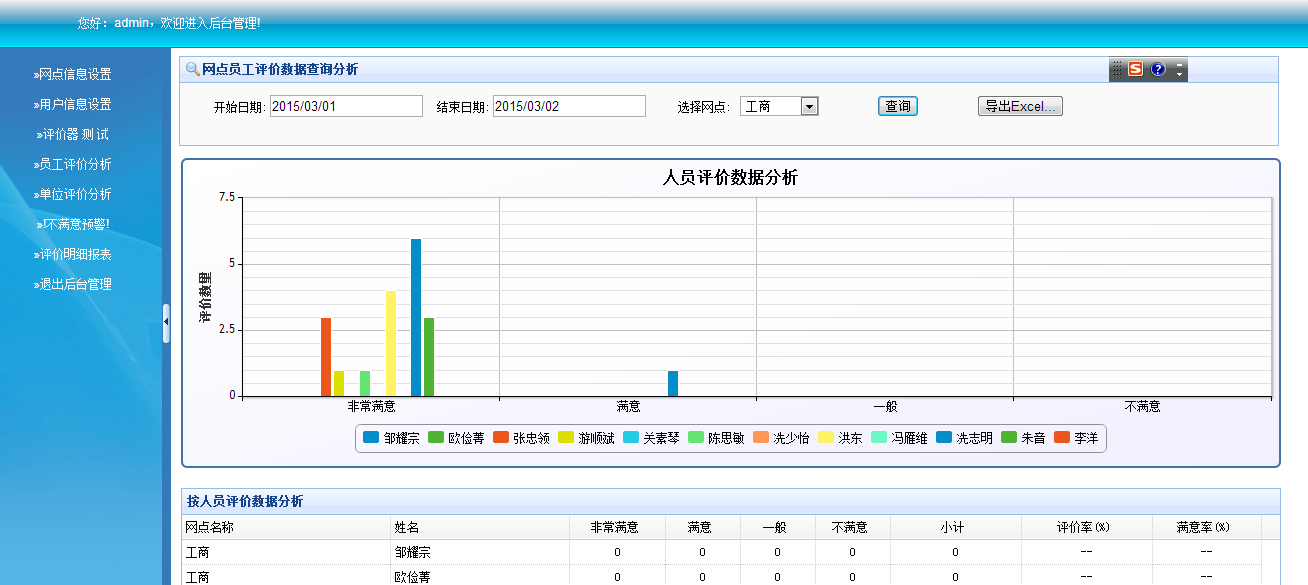
Task: Open the blue question mark help icon
Action: tap(1158, 69)
